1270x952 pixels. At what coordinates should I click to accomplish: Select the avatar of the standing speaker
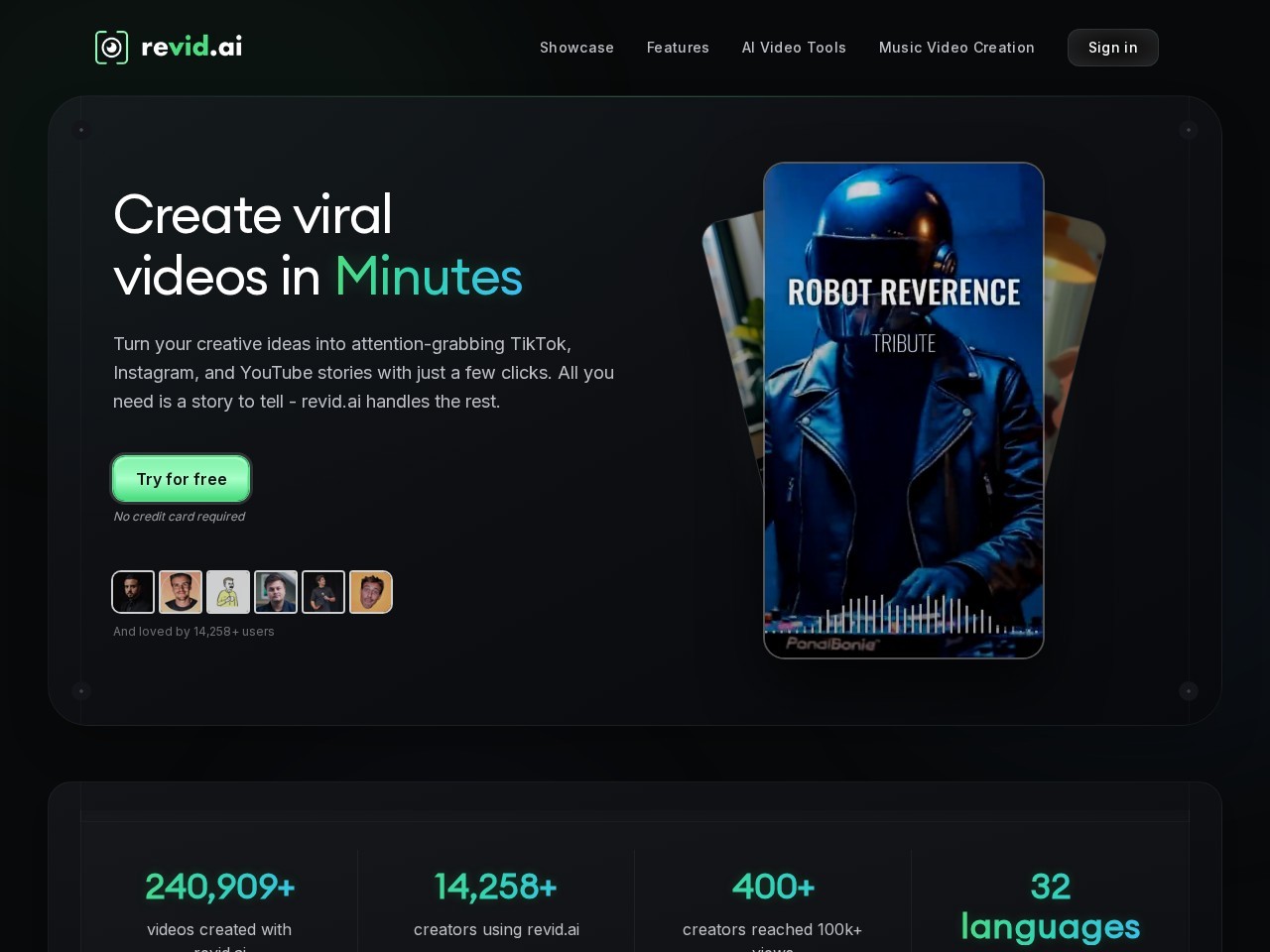[323, 592]
